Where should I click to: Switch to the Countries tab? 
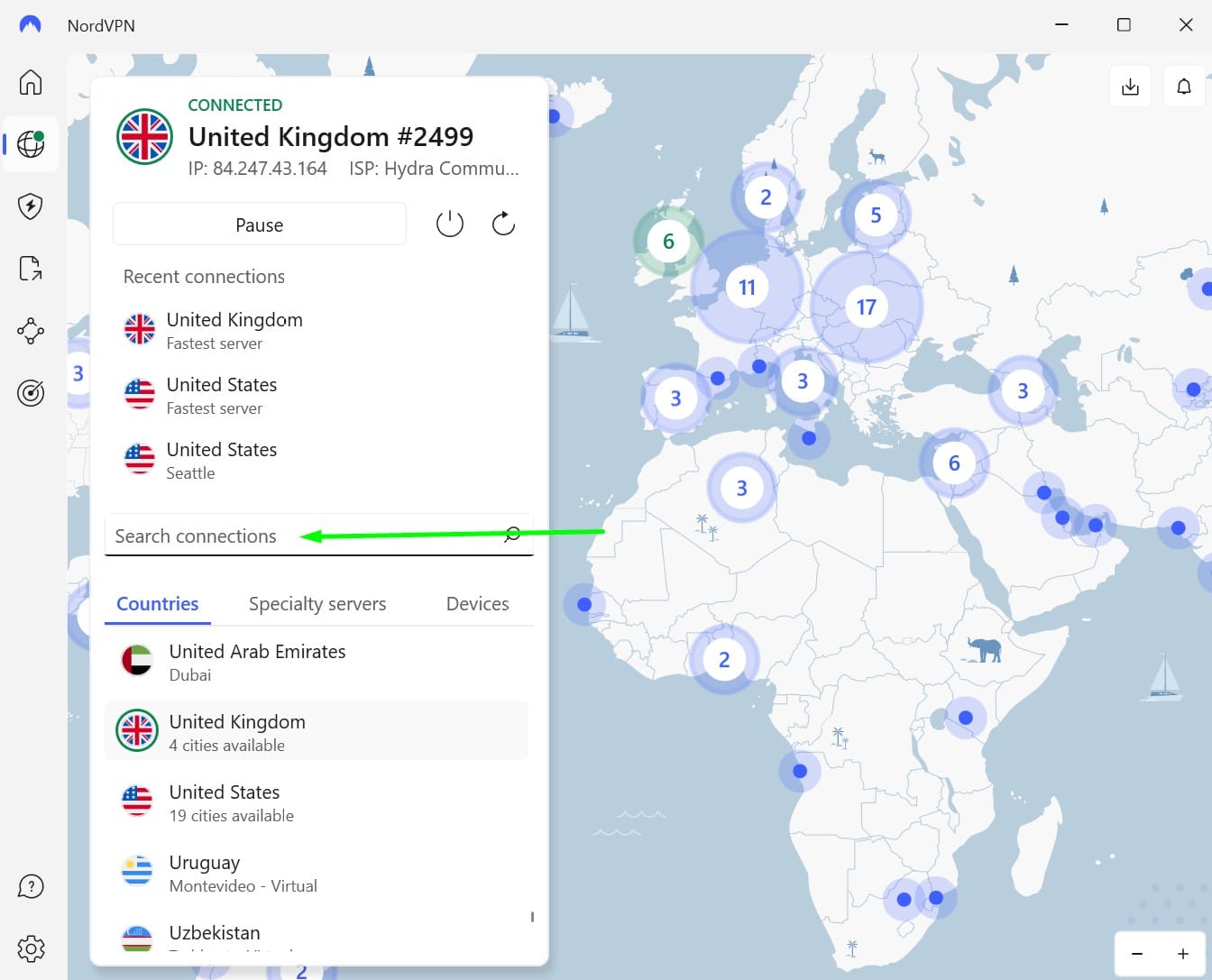tap(158, 604)
